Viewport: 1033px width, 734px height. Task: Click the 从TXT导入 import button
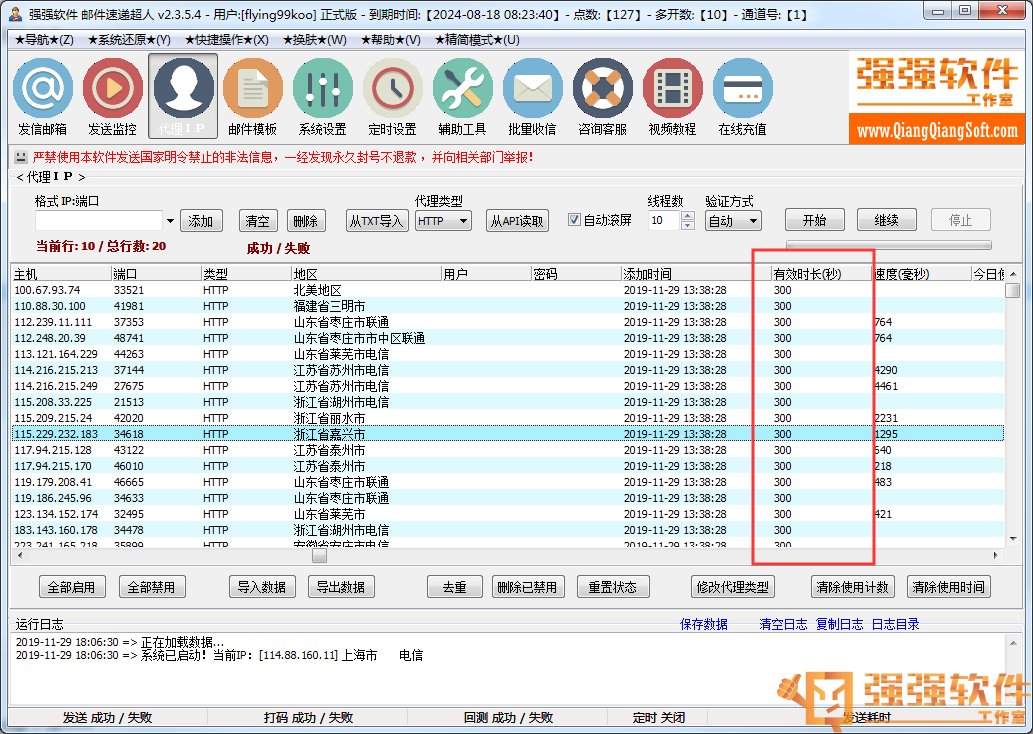click(377, 221)
